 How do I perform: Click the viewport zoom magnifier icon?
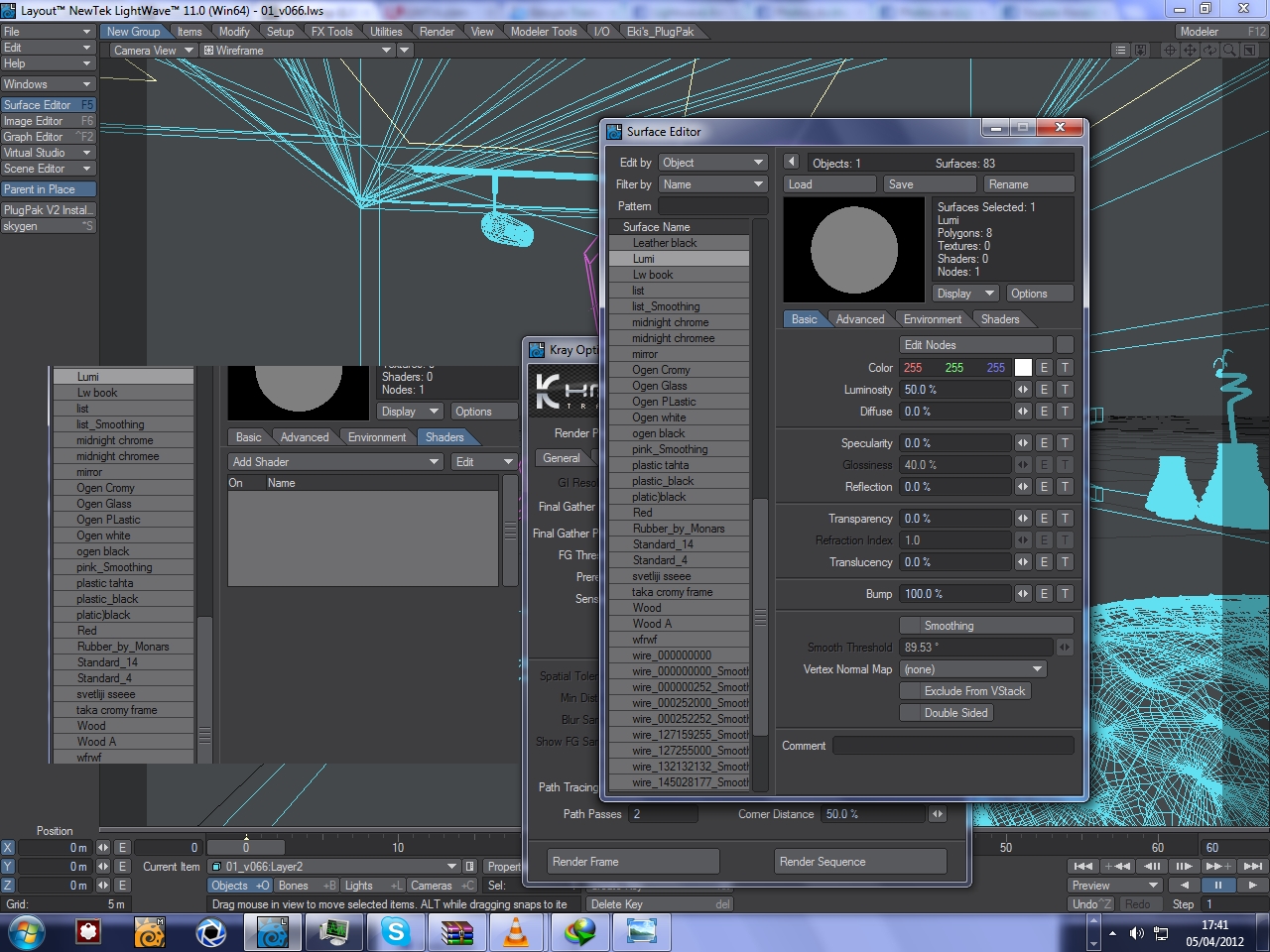(x=1229, y=50)
